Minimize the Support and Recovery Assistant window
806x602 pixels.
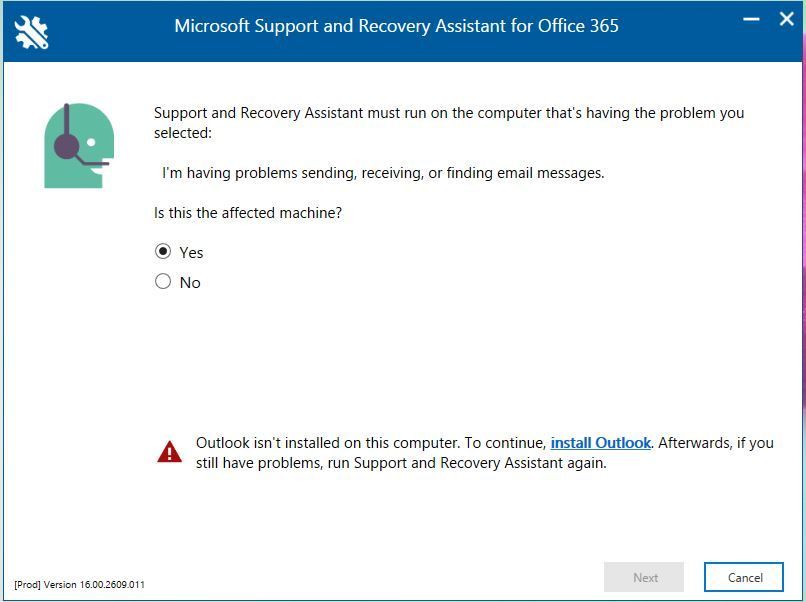point(752,19)
